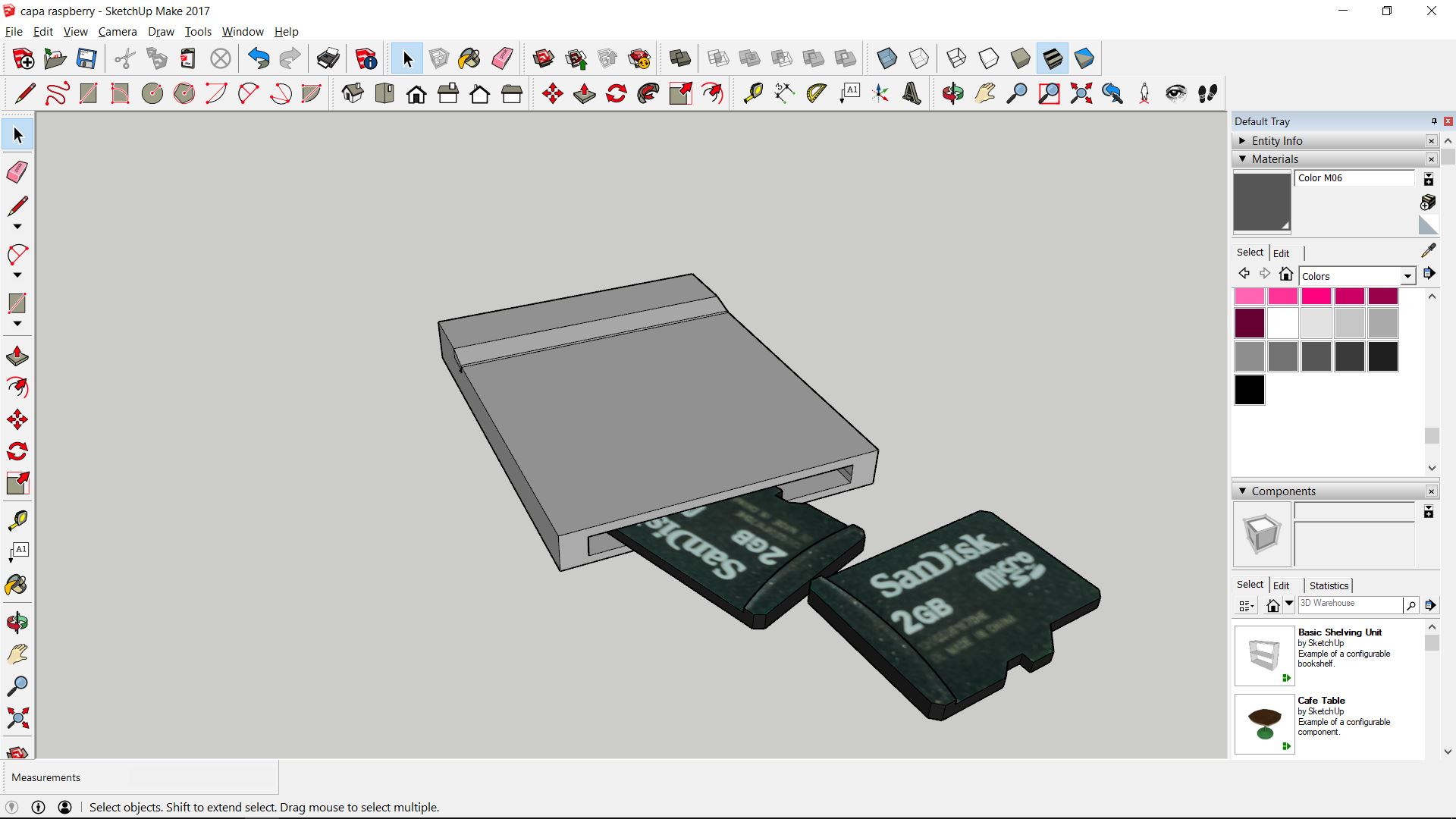The width and height of the screenshot is (1456, 819).
Task: Open the Colors collection dropdown
Action: point(1407,276)
